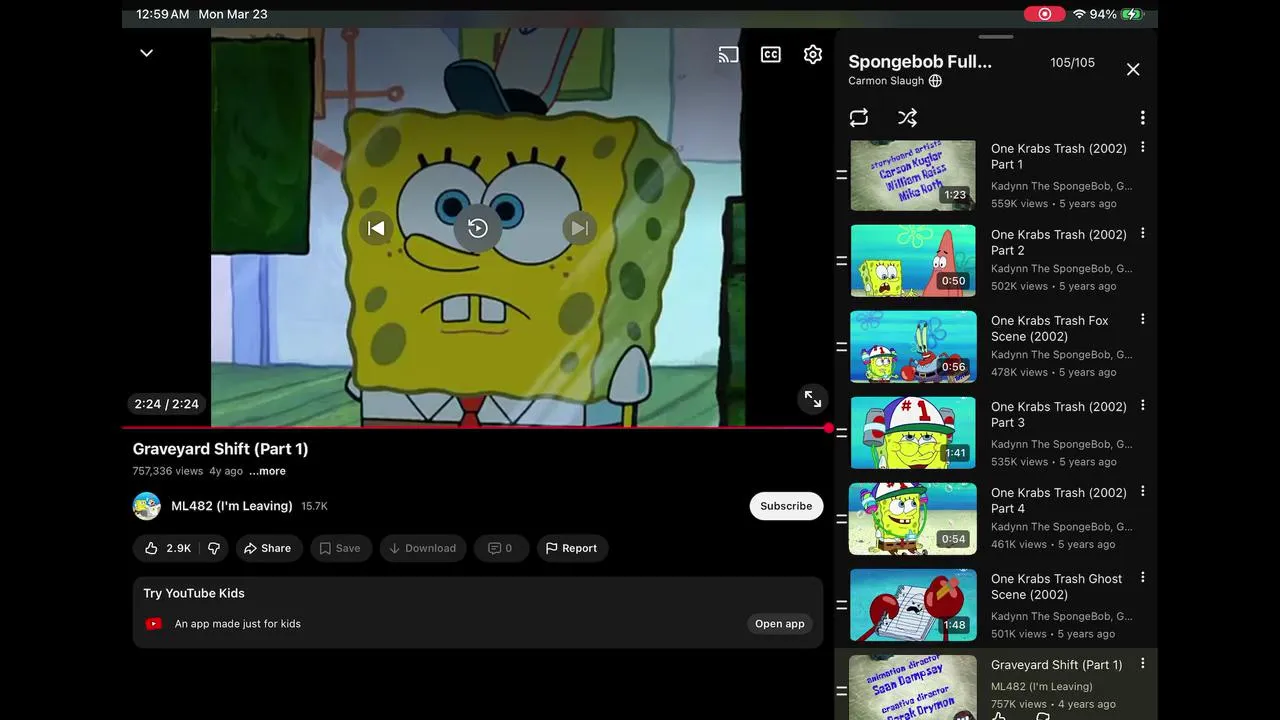Like the video with 2.9K likes
1280x720 pixels.
tap(168, 548)
